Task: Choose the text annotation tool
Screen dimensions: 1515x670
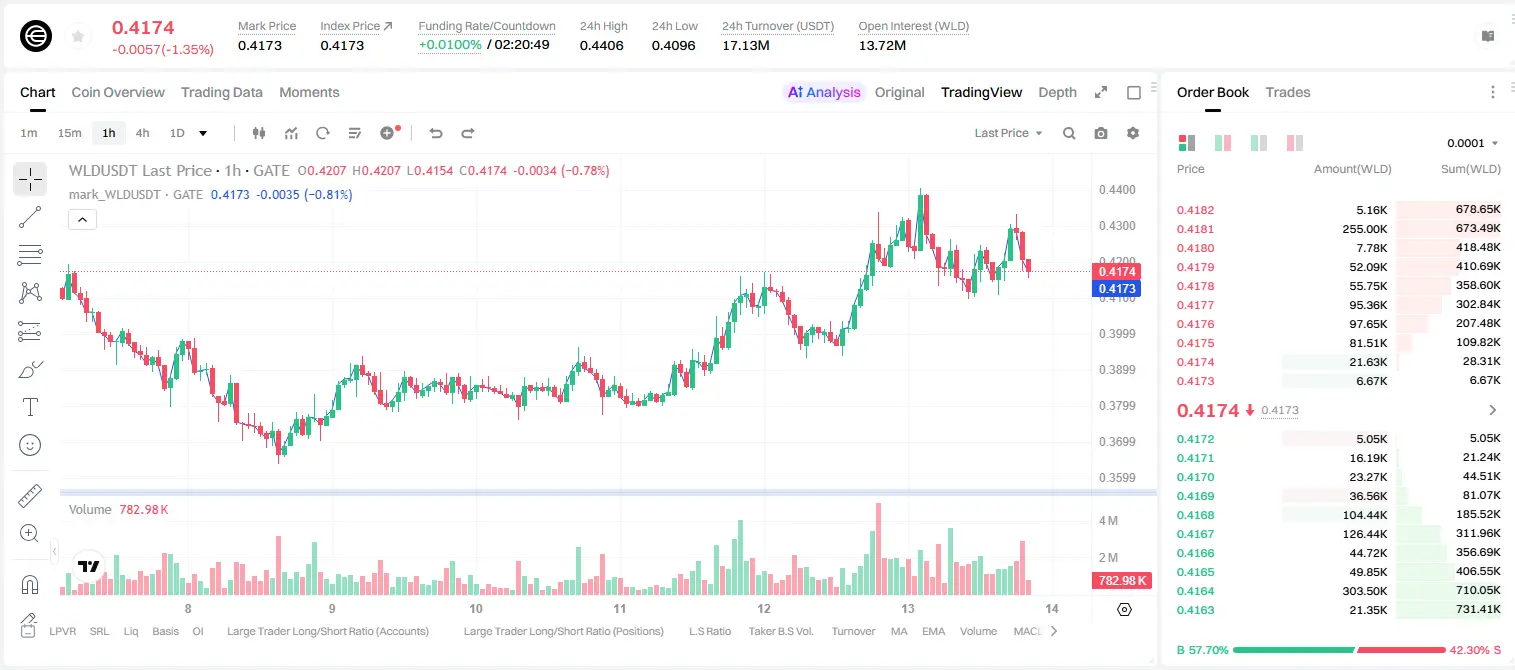Action: (30, 407)
